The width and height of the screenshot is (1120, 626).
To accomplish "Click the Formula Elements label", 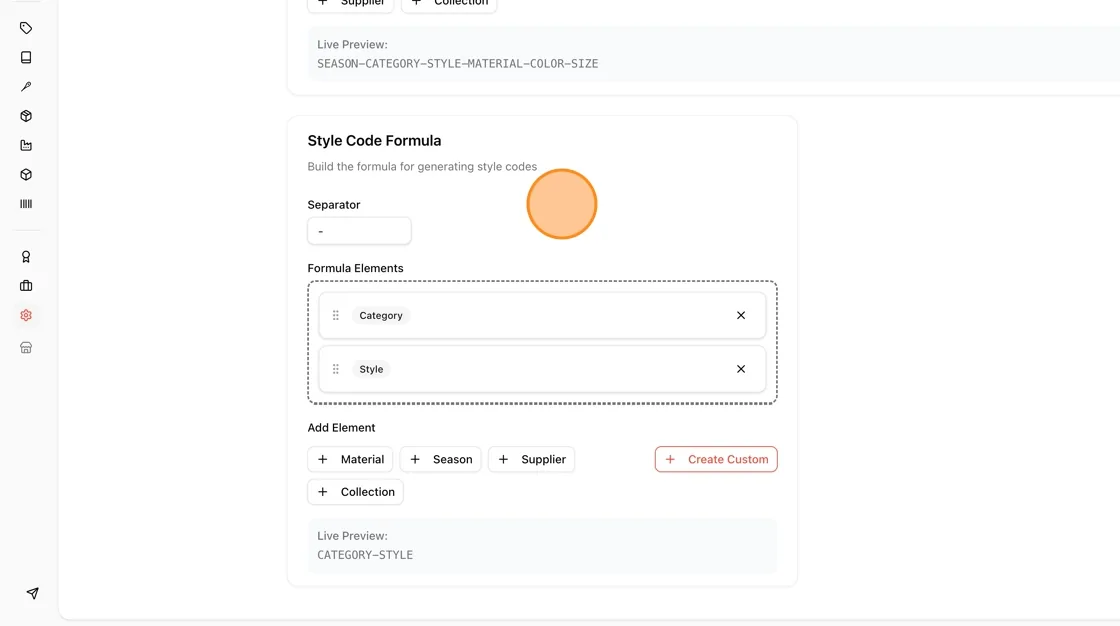I will click(356, 268).
